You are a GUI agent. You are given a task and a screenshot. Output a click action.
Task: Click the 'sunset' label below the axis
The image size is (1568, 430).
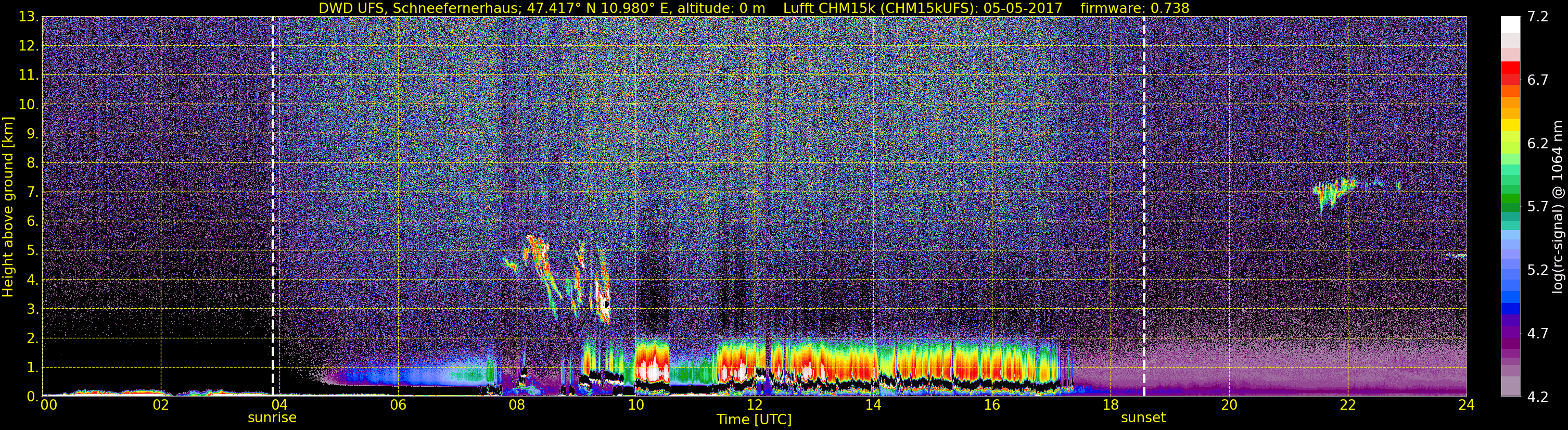click(1143, 418)
